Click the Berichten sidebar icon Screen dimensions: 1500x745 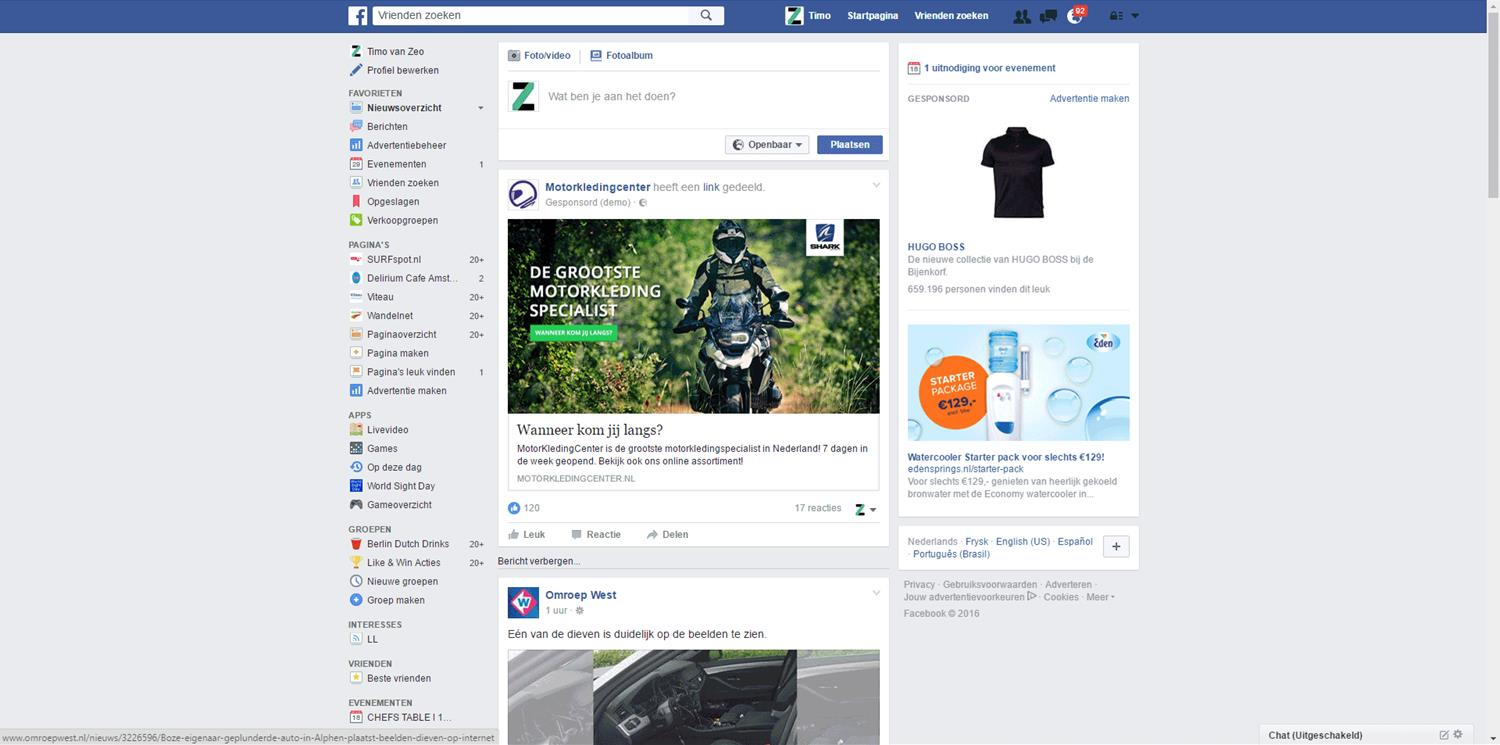(x=356, y=126)
